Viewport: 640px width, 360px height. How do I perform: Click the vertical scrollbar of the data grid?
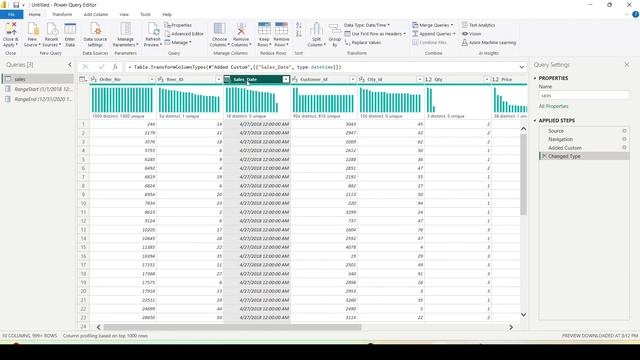tap(523, 174)
